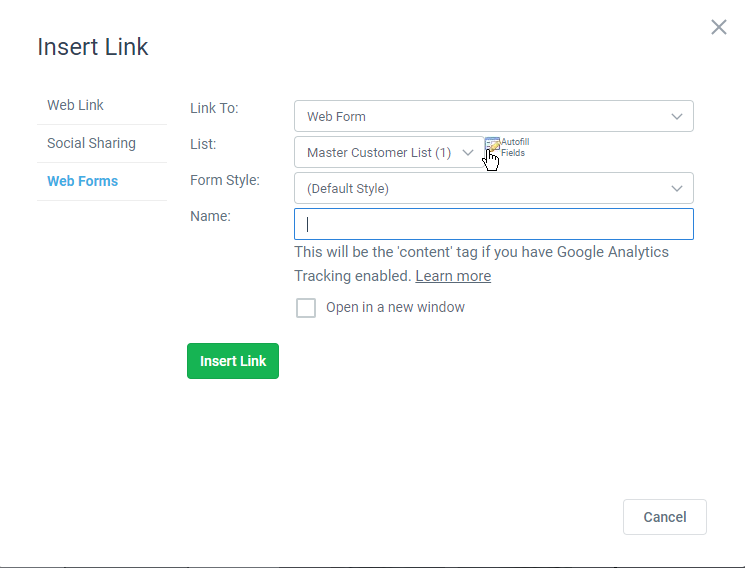Click the Google Analytics helper text
Screen dimensions: 745x568
tap(481, 252)
